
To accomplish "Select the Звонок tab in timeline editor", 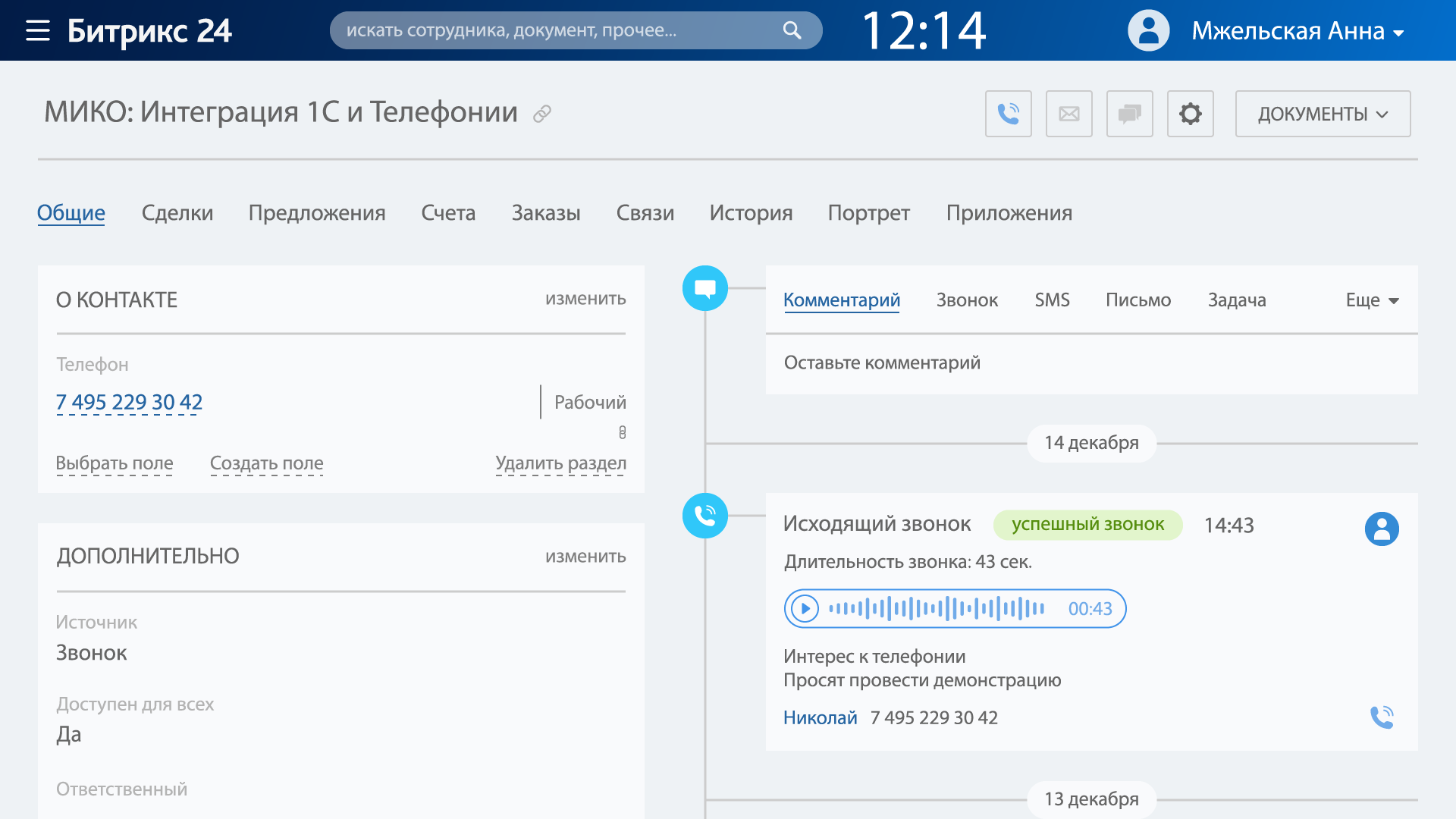I will pos(967,300).
